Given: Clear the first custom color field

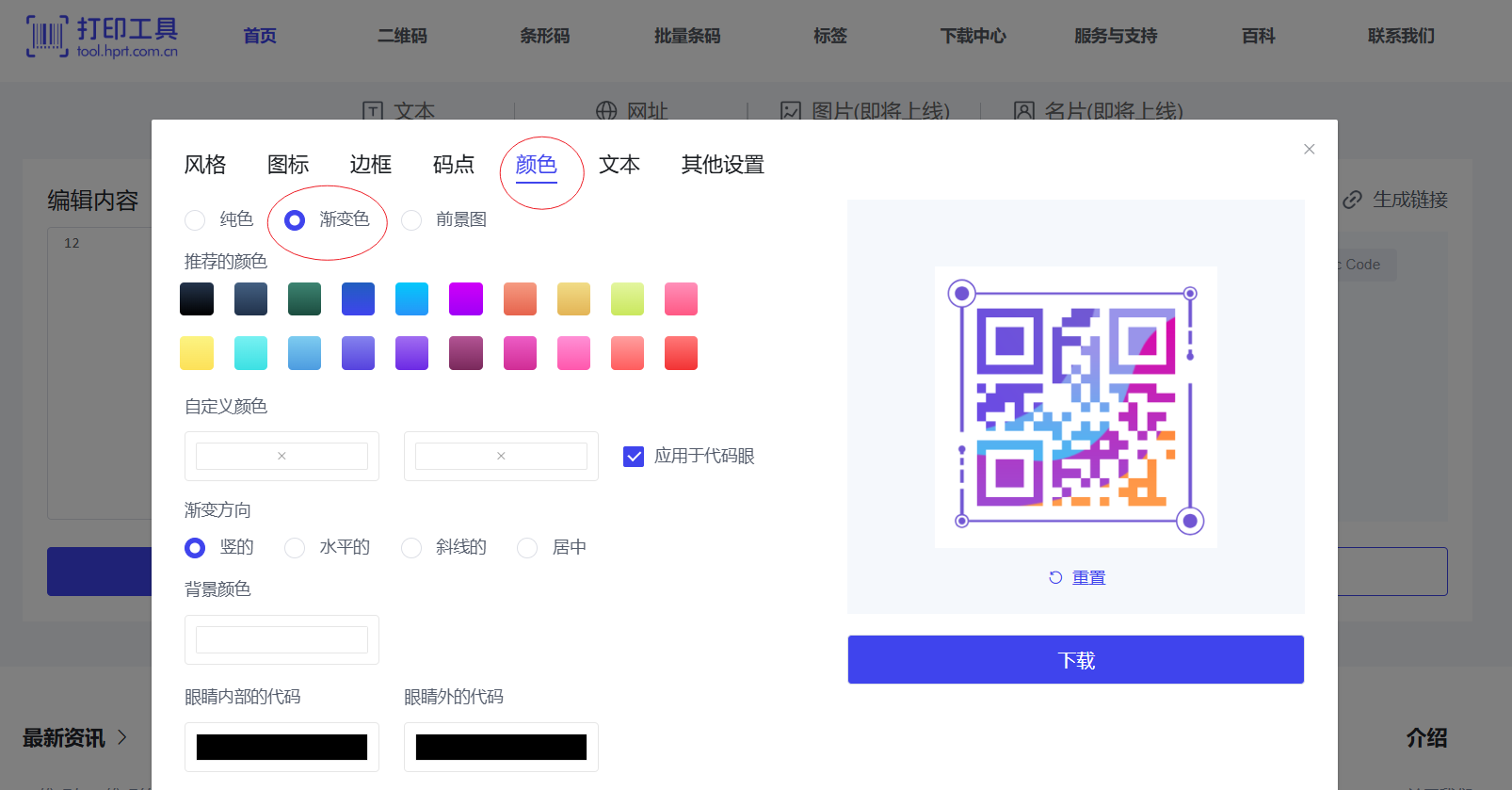Looking at the screenshot, I should [281, 456].
